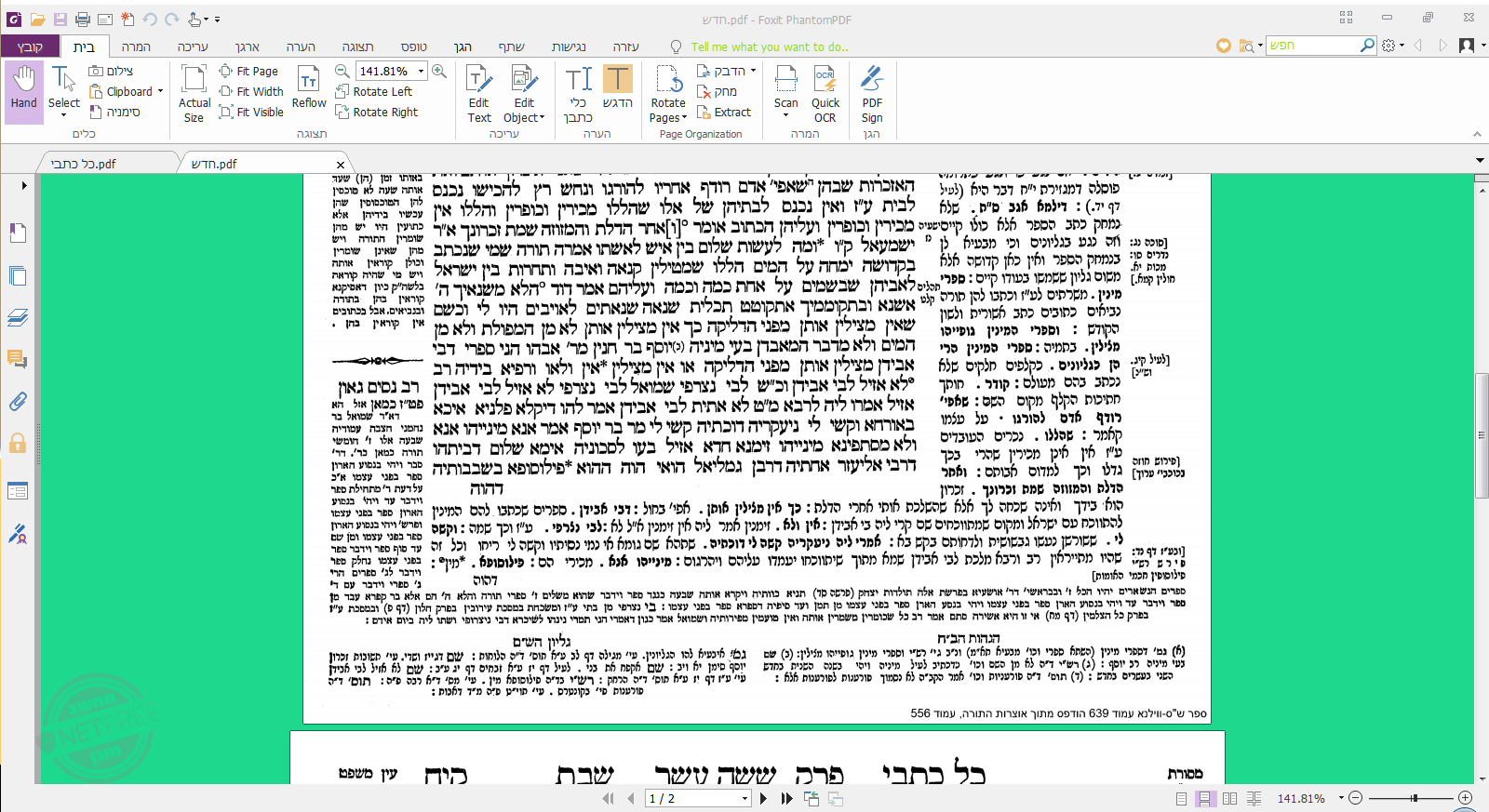
Task: Open the Pages thumbnails panel
Action: coord(18,275)
